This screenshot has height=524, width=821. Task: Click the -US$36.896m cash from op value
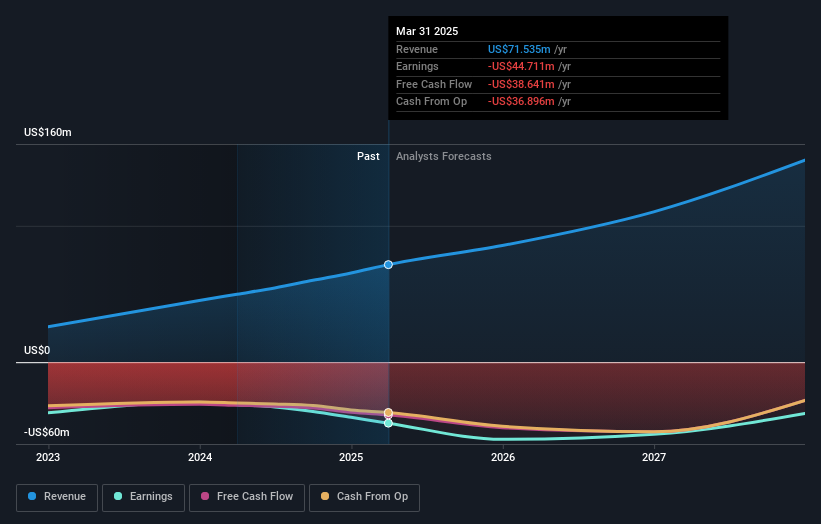pyautogui.click(x=521, y=102)
